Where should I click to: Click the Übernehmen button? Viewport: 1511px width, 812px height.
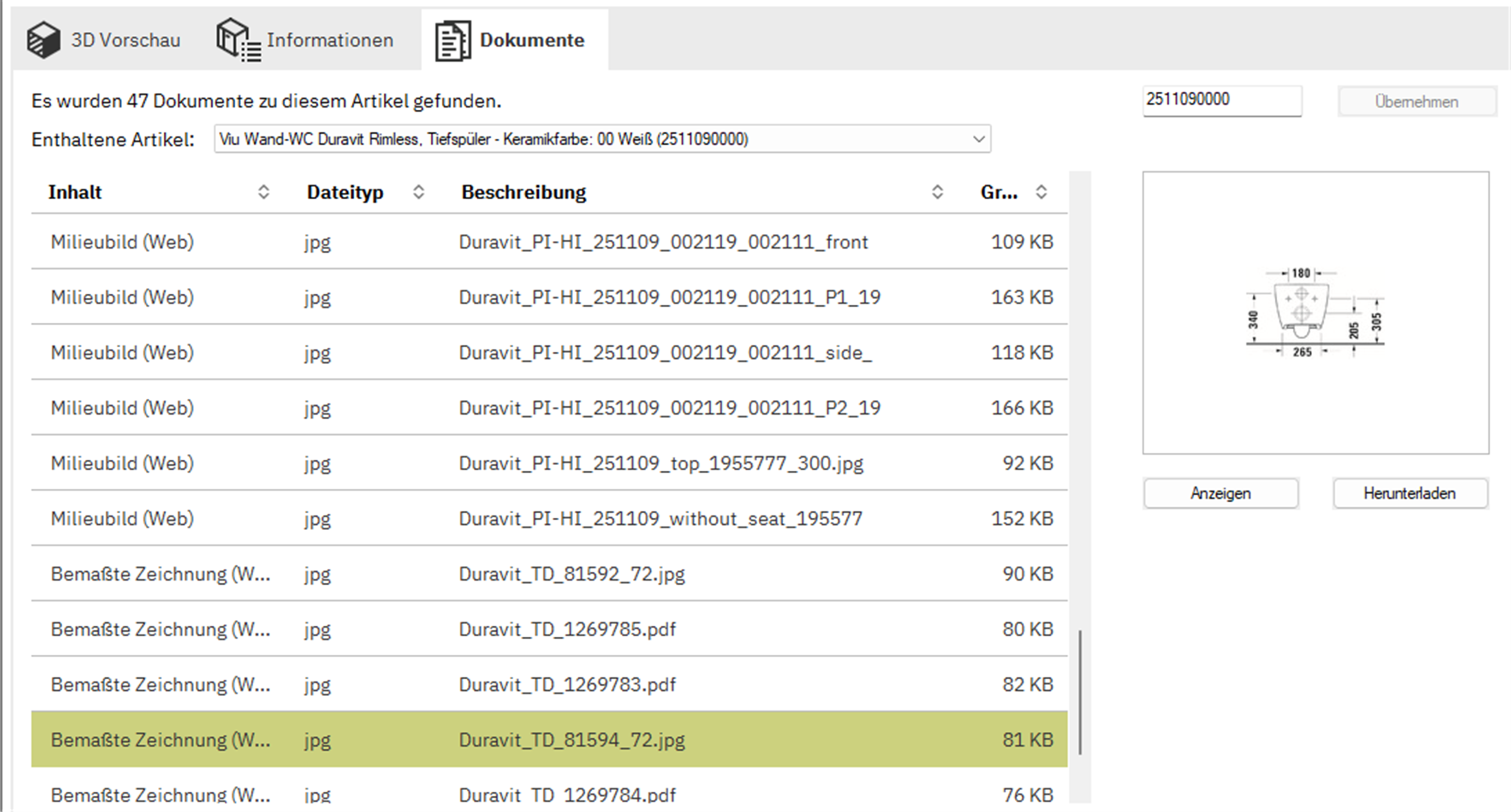coord(1416,101)
